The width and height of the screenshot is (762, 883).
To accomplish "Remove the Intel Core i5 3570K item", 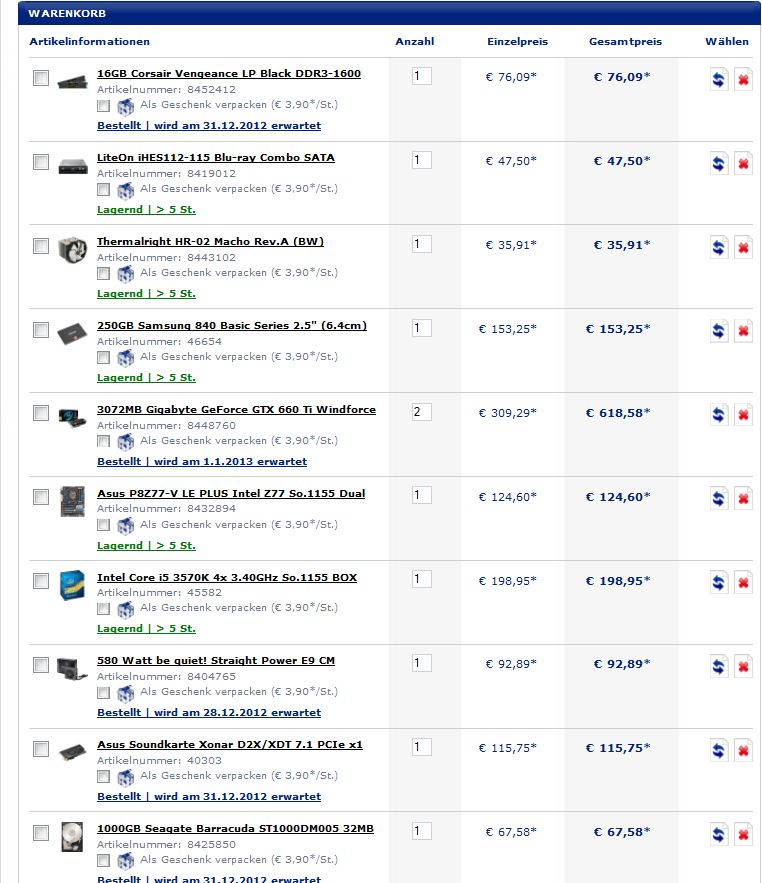I will point(743,582).
